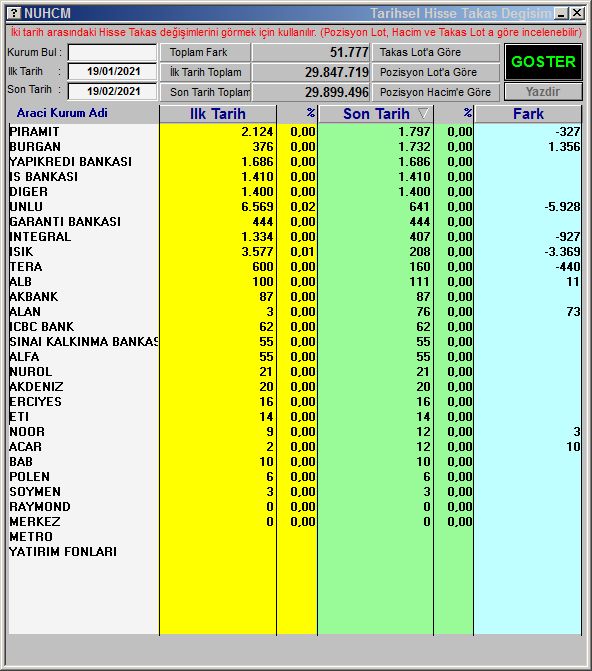Select Pozisyon Hacim'e Göre option

436,92
